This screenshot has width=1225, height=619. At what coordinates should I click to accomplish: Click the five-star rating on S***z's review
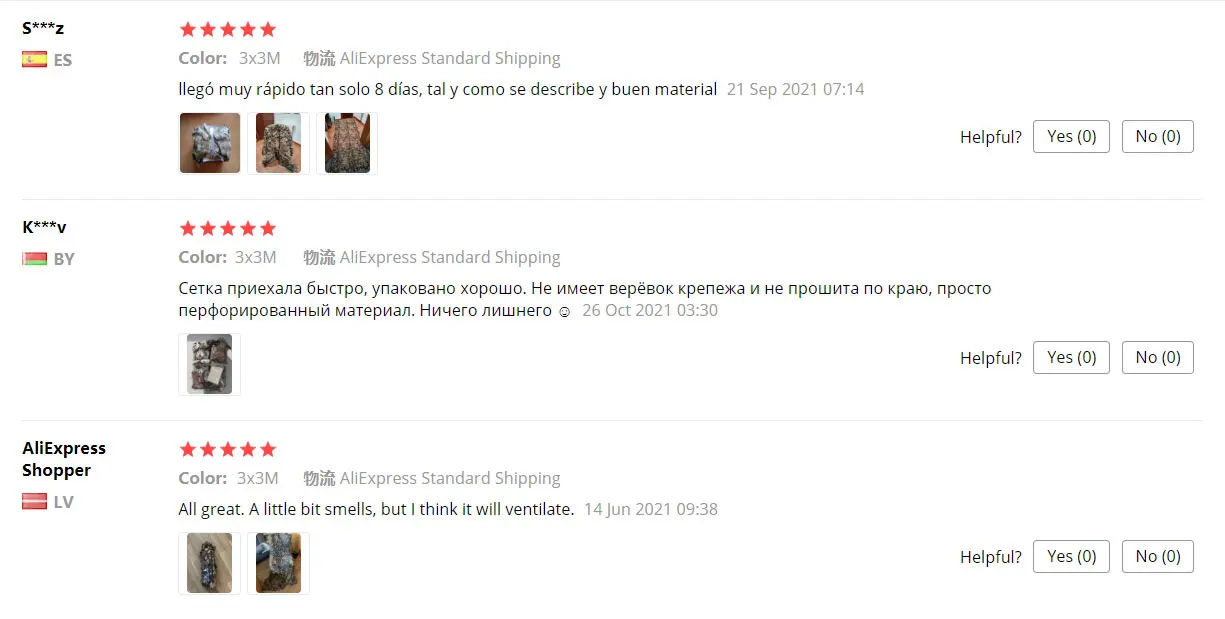pos(227,29)
